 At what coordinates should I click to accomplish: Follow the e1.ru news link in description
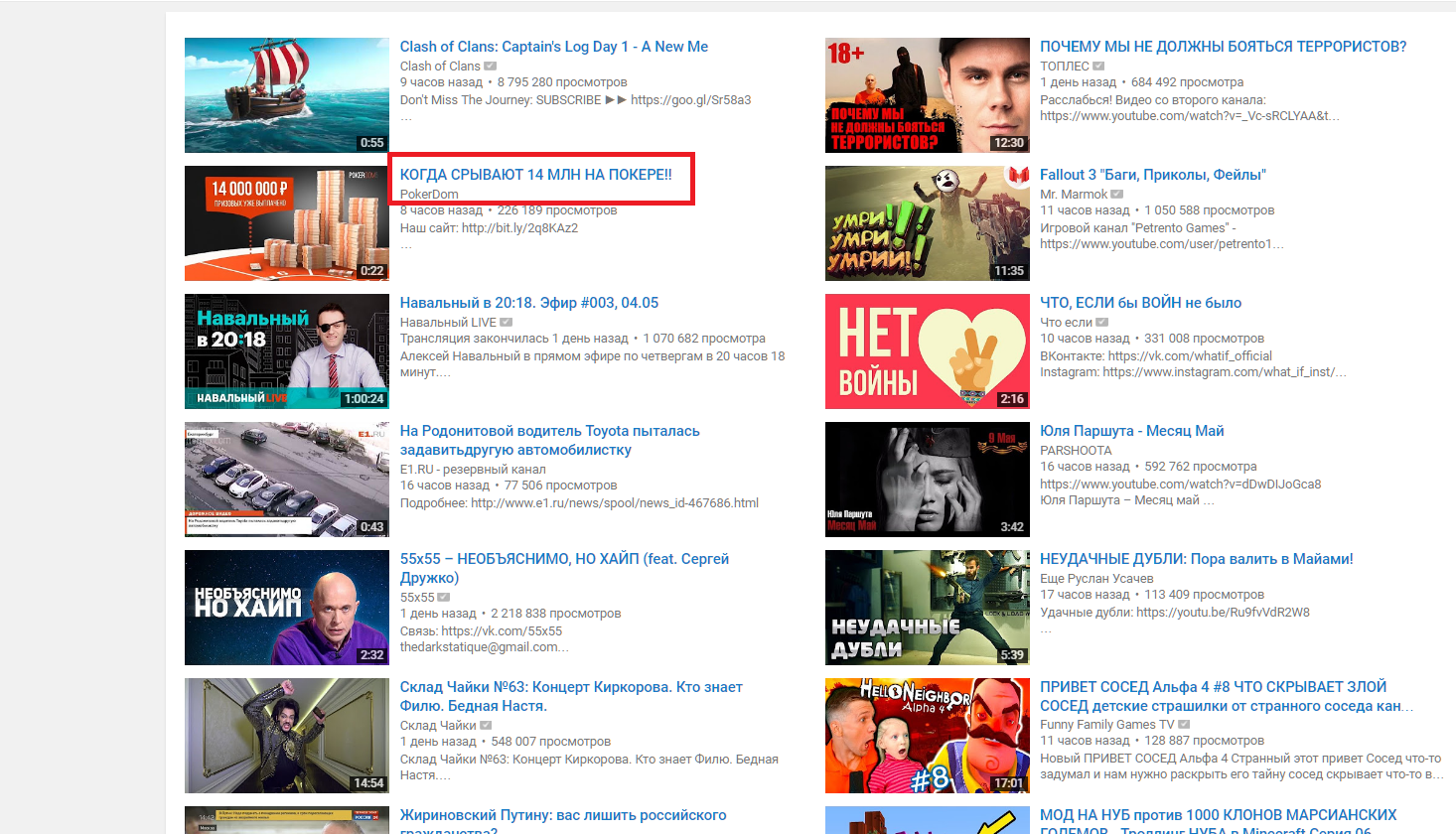(x=614, y=503)
